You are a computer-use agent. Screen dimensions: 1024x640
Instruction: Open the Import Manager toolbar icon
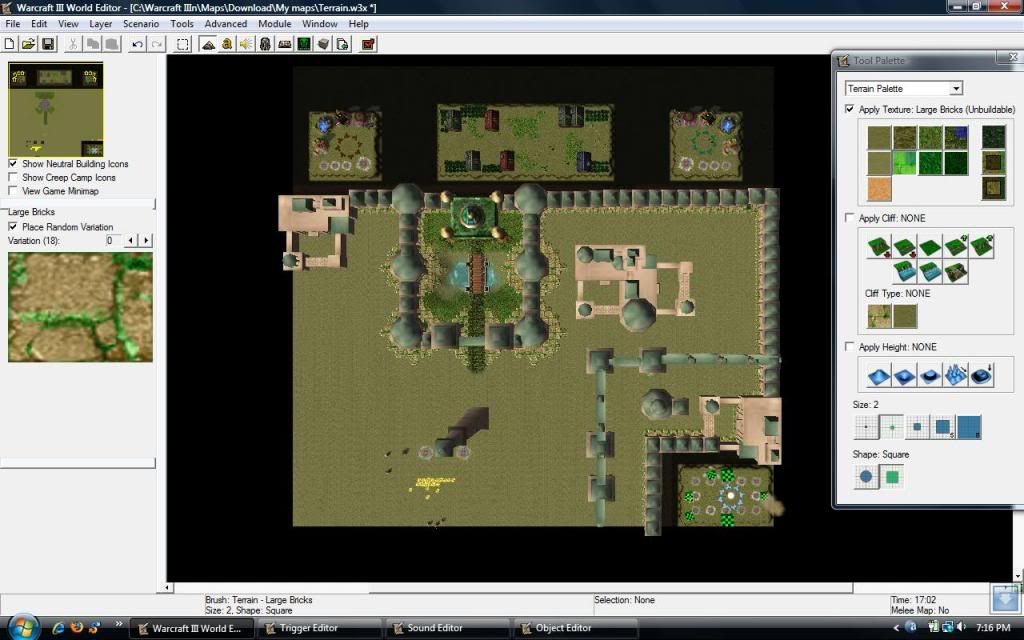pos(342,44)
